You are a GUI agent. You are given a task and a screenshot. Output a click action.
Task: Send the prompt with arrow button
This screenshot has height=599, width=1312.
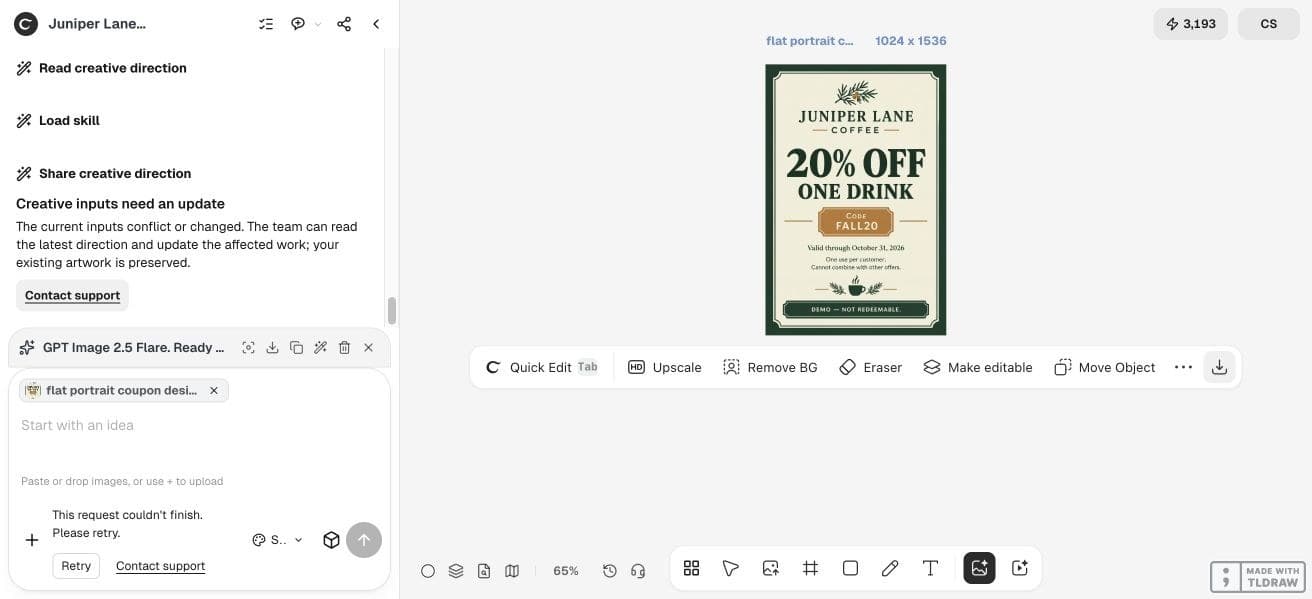point(364,540)
